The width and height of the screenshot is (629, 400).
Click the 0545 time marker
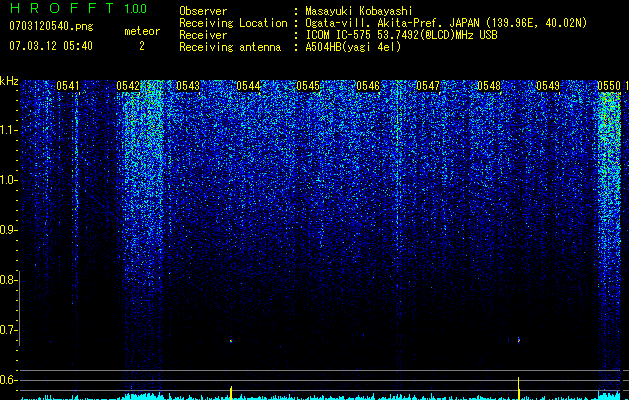(308, 86)
